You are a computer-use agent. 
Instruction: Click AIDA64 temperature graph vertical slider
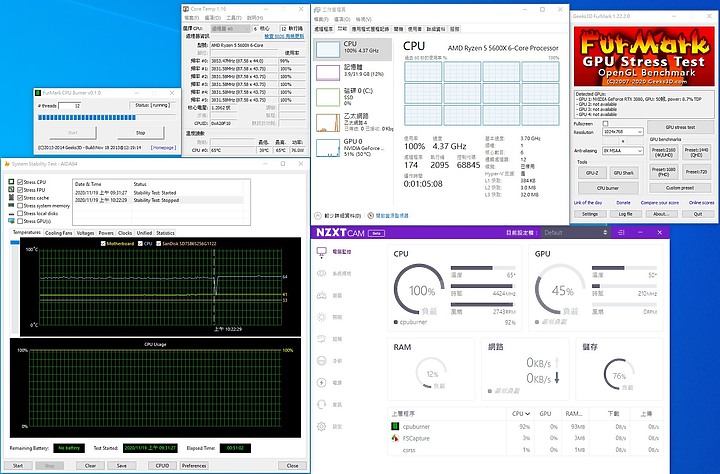click(15, 287)
